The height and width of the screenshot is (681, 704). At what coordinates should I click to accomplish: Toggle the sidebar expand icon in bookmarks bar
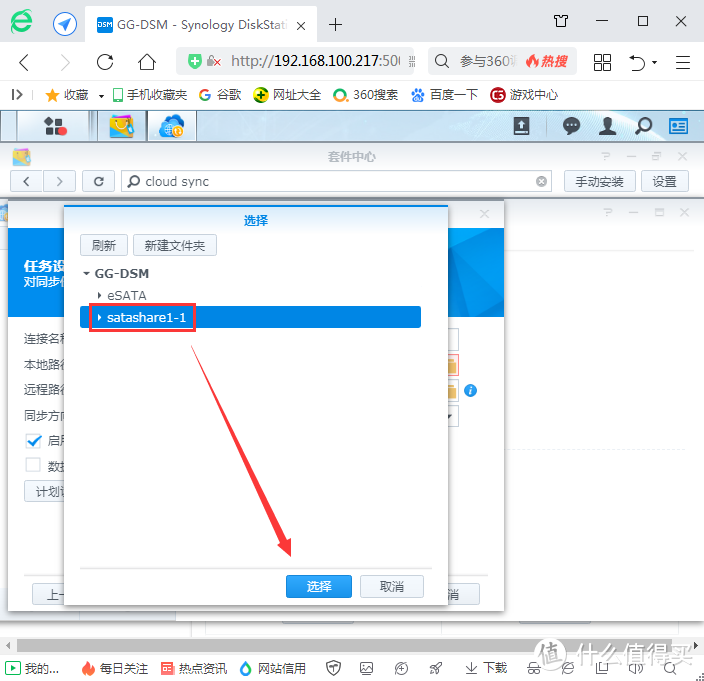(17, 95)
